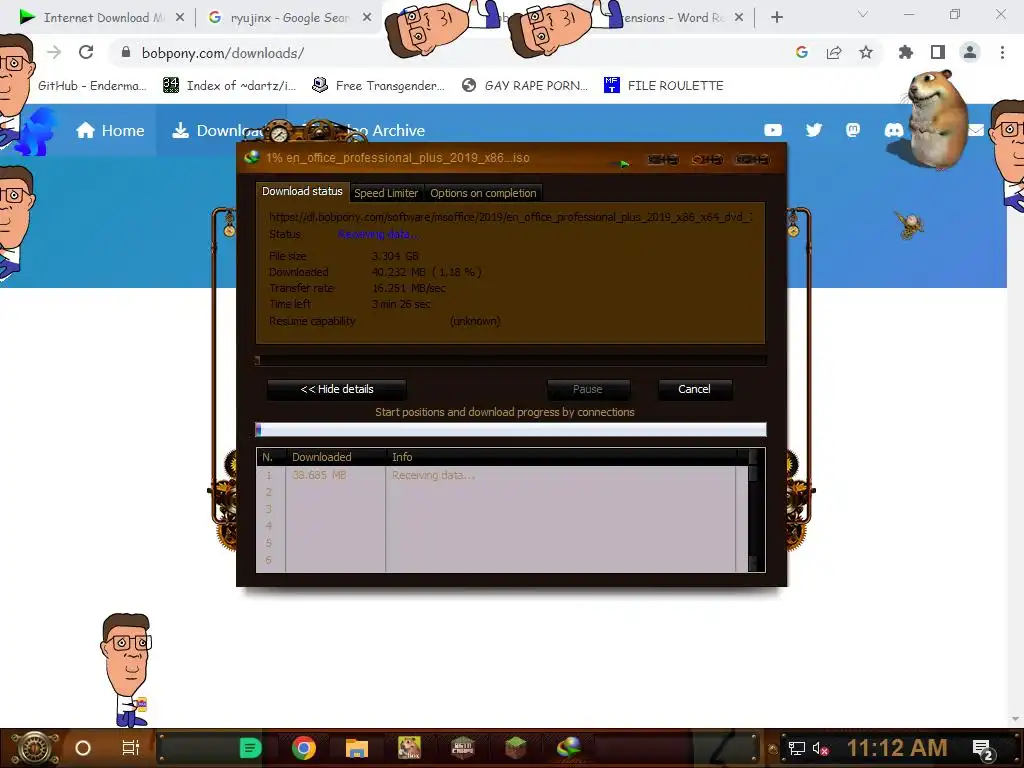Screen dimensions: 1024x768
Task: Open network status in system tray
Action: (796, 748)
